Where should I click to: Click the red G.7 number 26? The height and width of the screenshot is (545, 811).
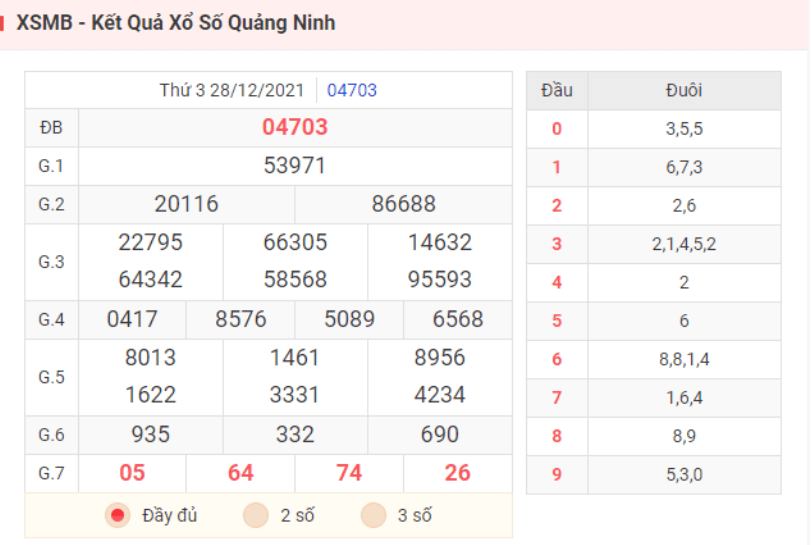pyautogui.click(x=458, y=473)
